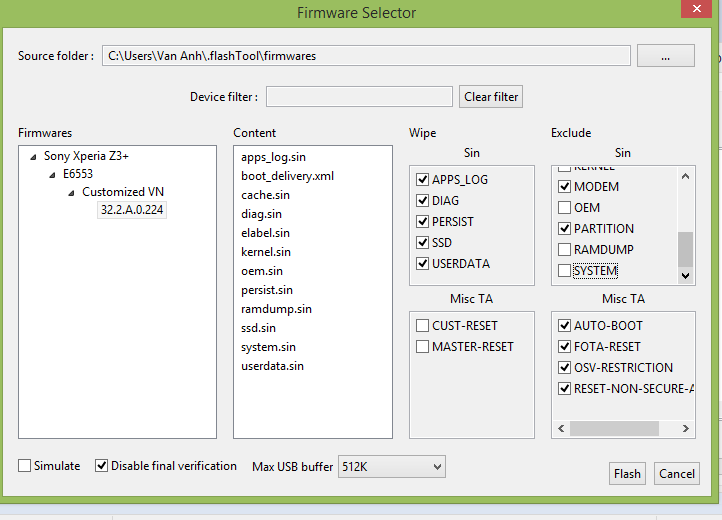Click the browse button for source folder
Image resolution: width=722 pixels, height=520 pixels.
pyautogui.click(x=665, y=56)
